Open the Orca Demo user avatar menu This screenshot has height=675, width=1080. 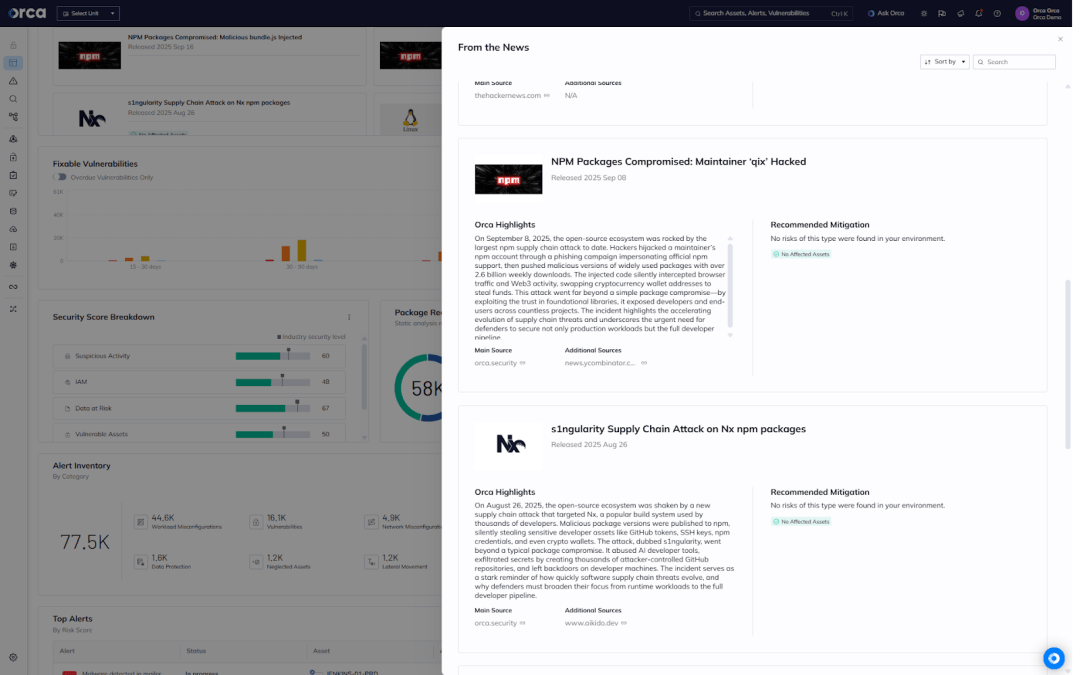pyautogui.click(x=1021, y=13)
